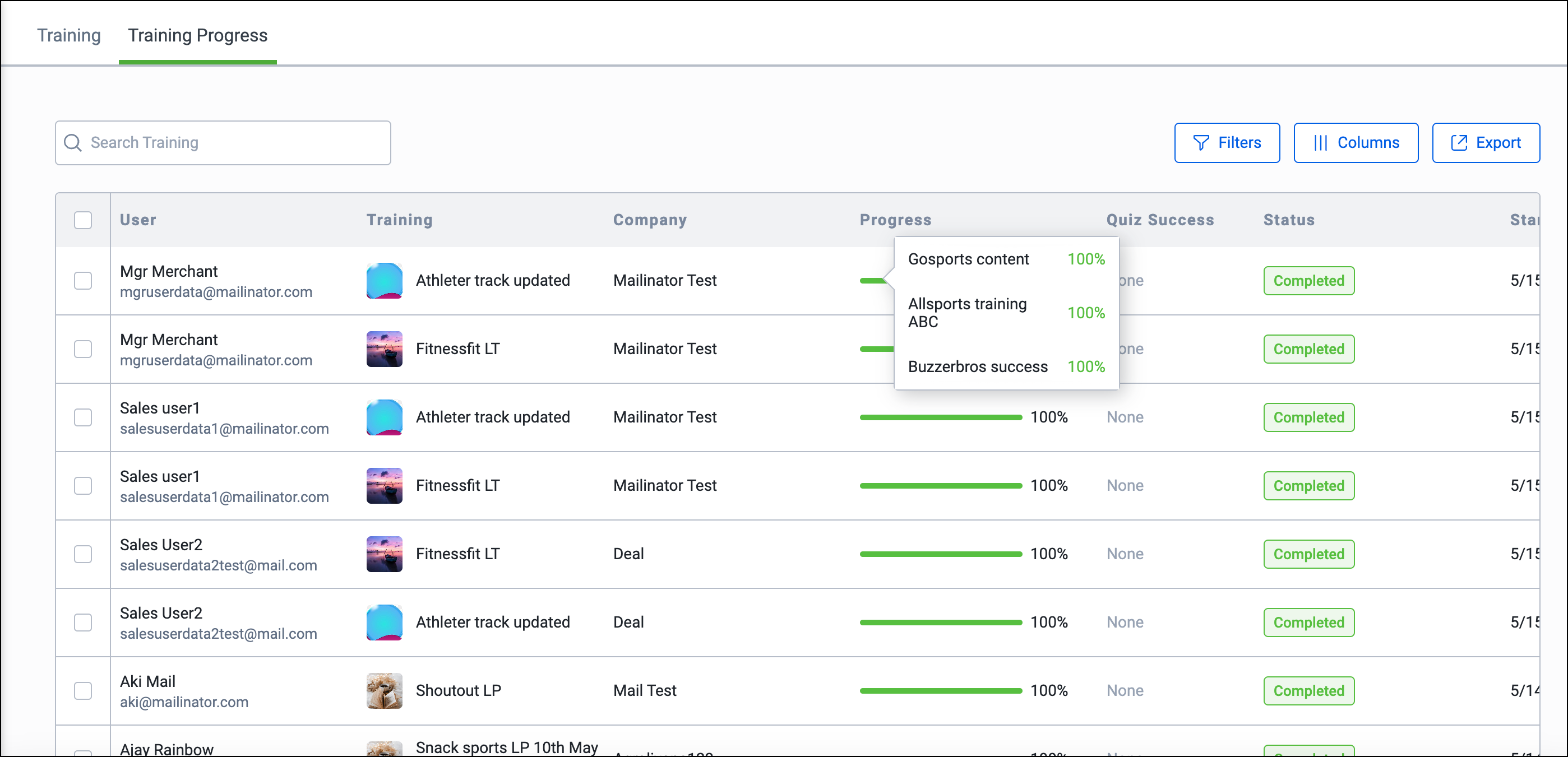Image resolution: width=1568 pixels, height=757 pixels.
Task: Click Completed badge in Mgr Merchant Fitnessfit row
Action: 1308,349
